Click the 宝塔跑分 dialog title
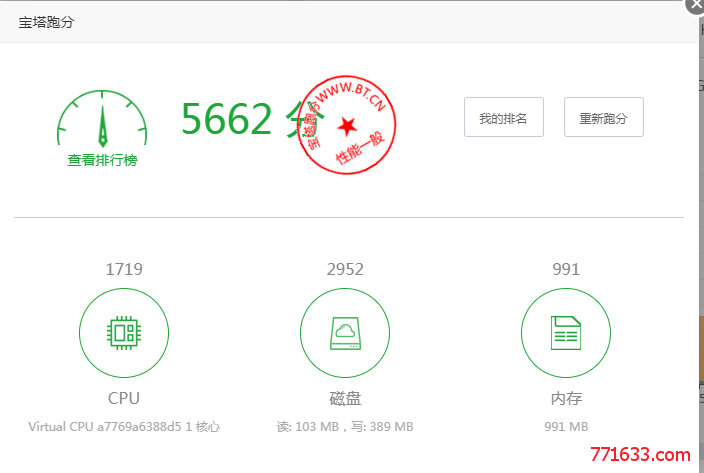The height and width of the screenshot is (473, 704). pos(46,22)
